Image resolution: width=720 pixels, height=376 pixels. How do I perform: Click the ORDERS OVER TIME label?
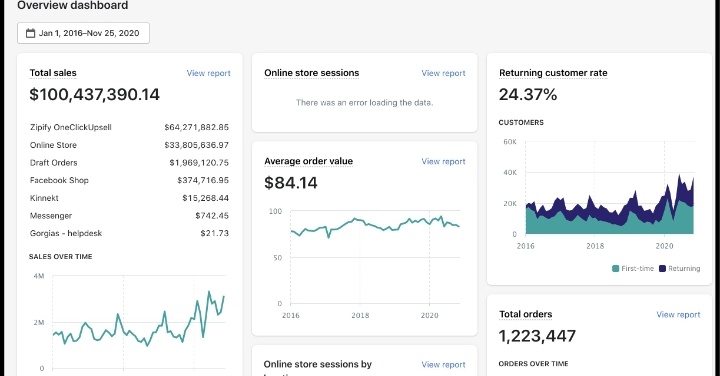click(x=534, y=364)
